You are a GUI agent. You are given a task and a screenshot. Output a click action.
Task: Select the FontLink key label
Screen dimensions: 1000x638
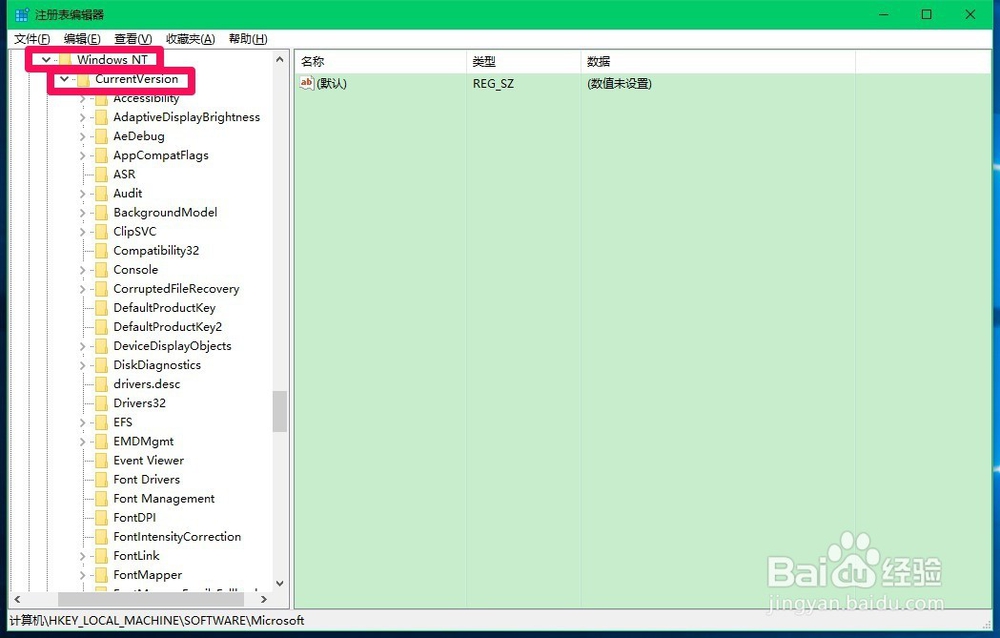point(136,556)
